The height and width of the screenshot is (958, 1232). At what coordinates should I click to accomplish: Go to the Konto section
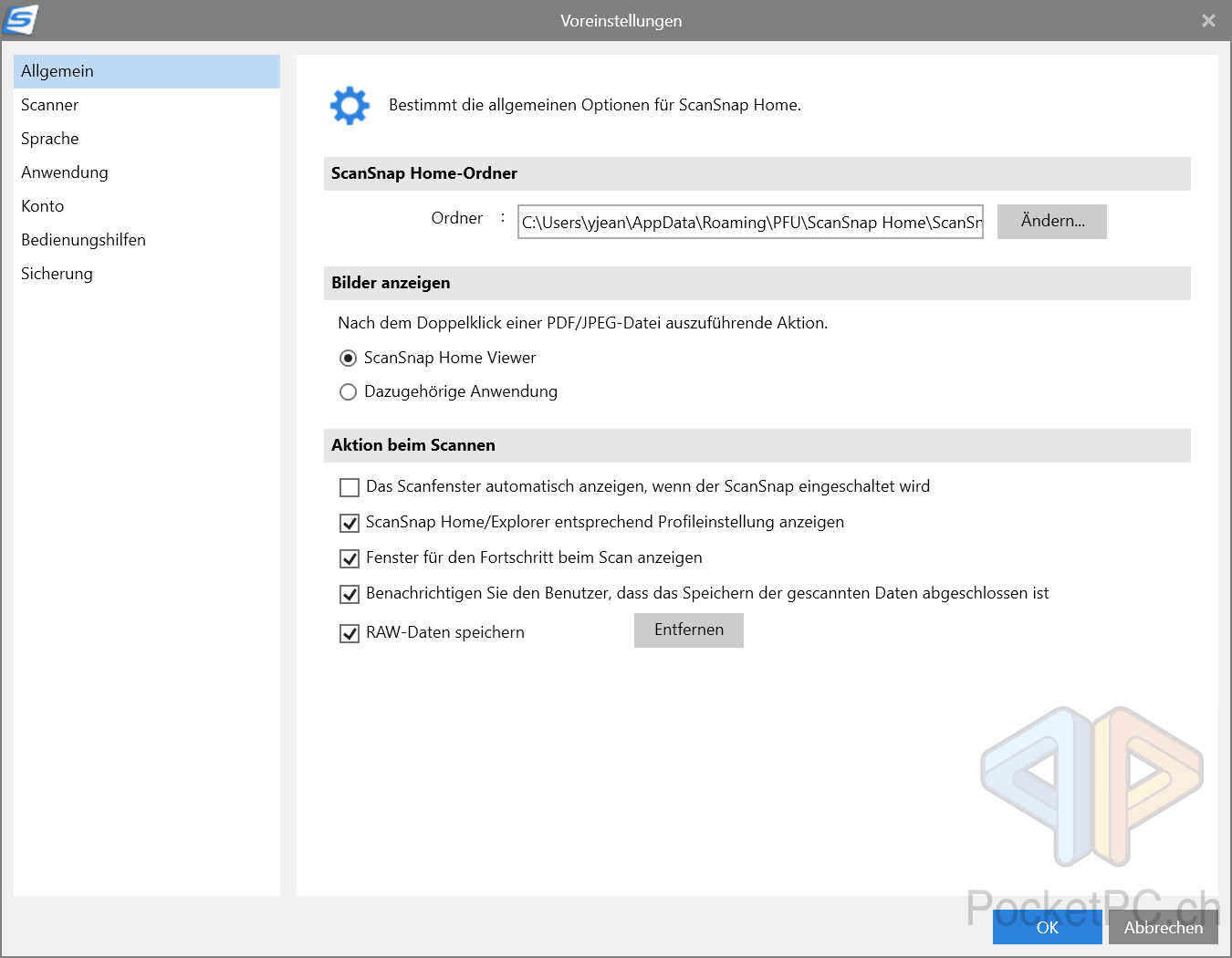(147, 206)
